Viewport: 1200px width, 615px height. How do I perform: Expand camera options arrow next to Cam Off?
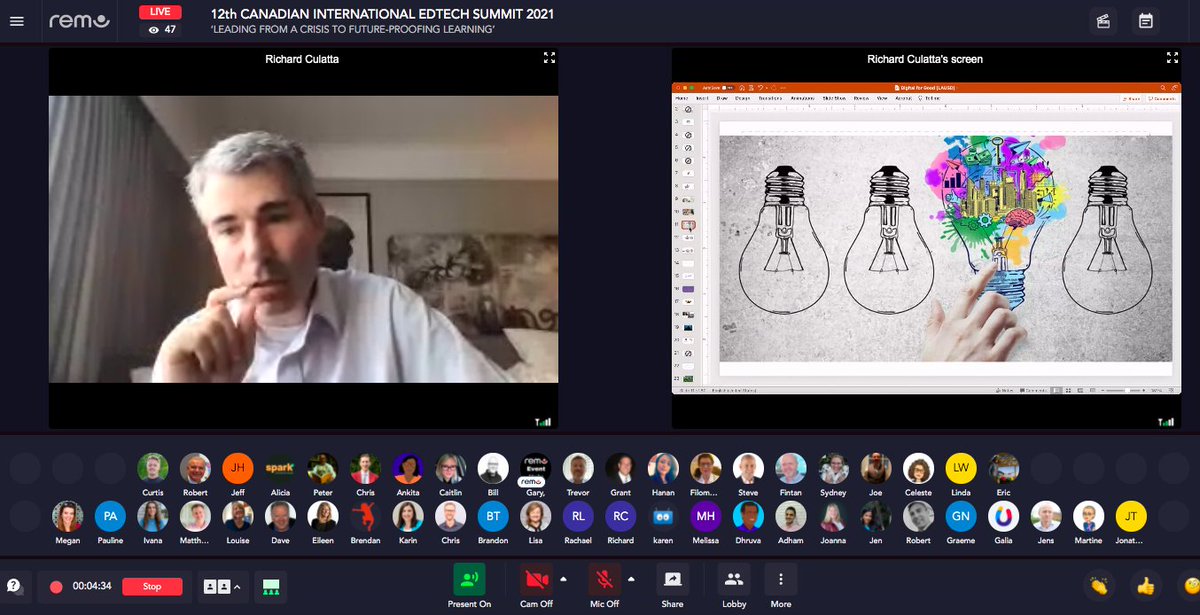click(563, 578)
